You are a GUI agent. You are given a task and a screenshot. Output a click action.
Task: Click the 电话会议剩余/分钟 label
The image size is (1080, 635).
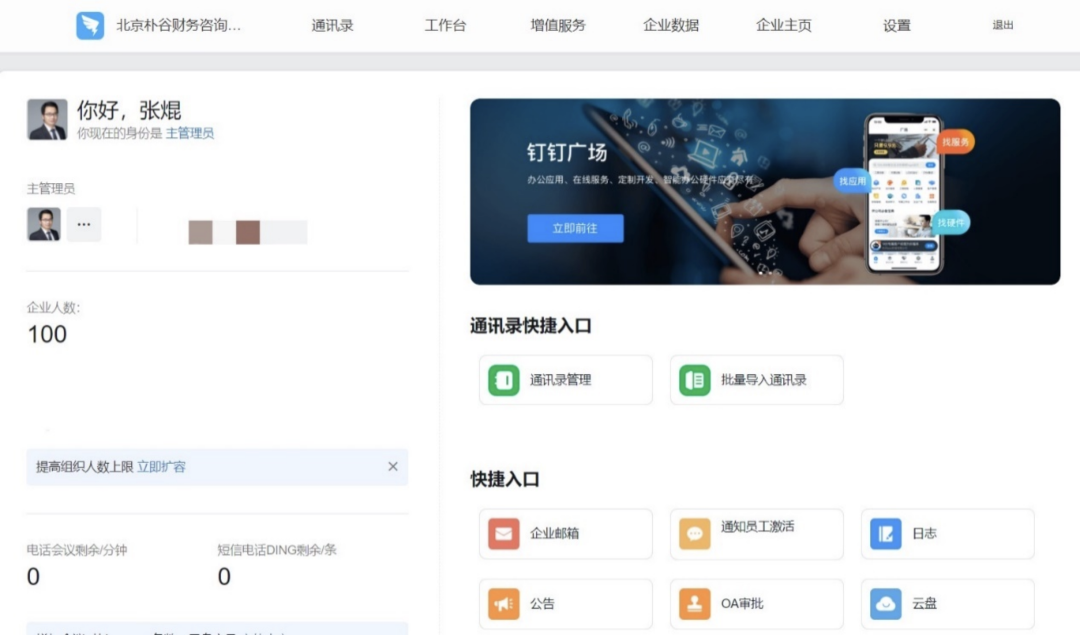(x=77, y=550)
